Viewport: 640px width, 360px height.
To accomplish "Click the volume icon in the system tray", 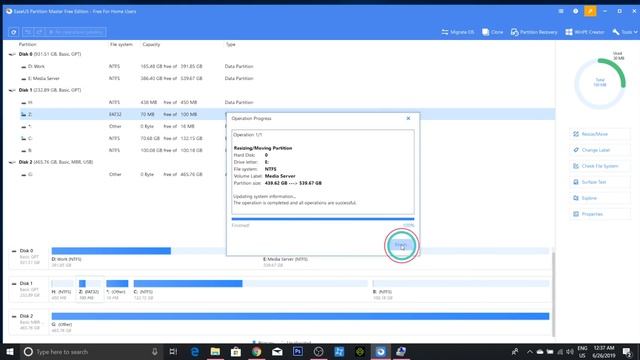I will pyautogui.click(x=569, y=352).
